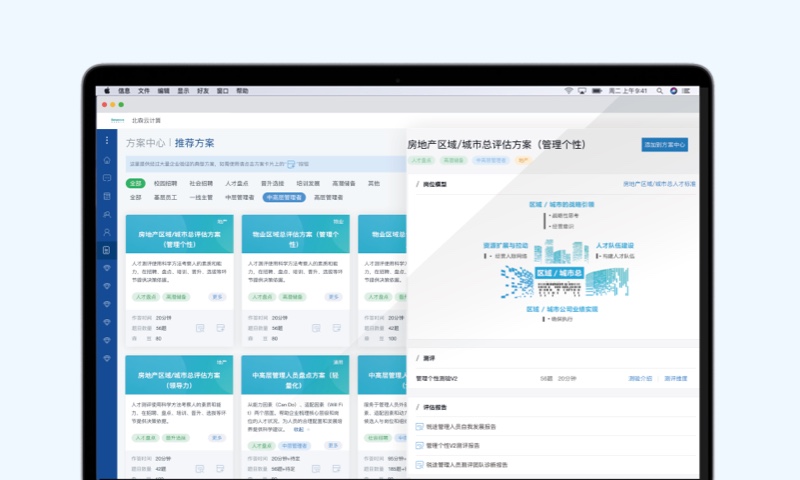Expand 更多 tags on first 房地产 card

tap(218, 296)
